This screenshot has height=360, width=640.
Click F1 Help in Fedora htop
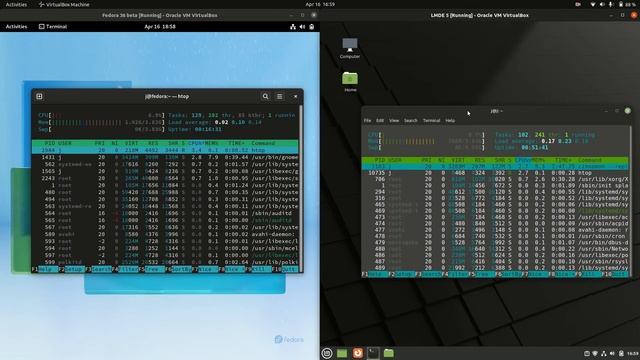pyautogui.click(x=45, y=269)
